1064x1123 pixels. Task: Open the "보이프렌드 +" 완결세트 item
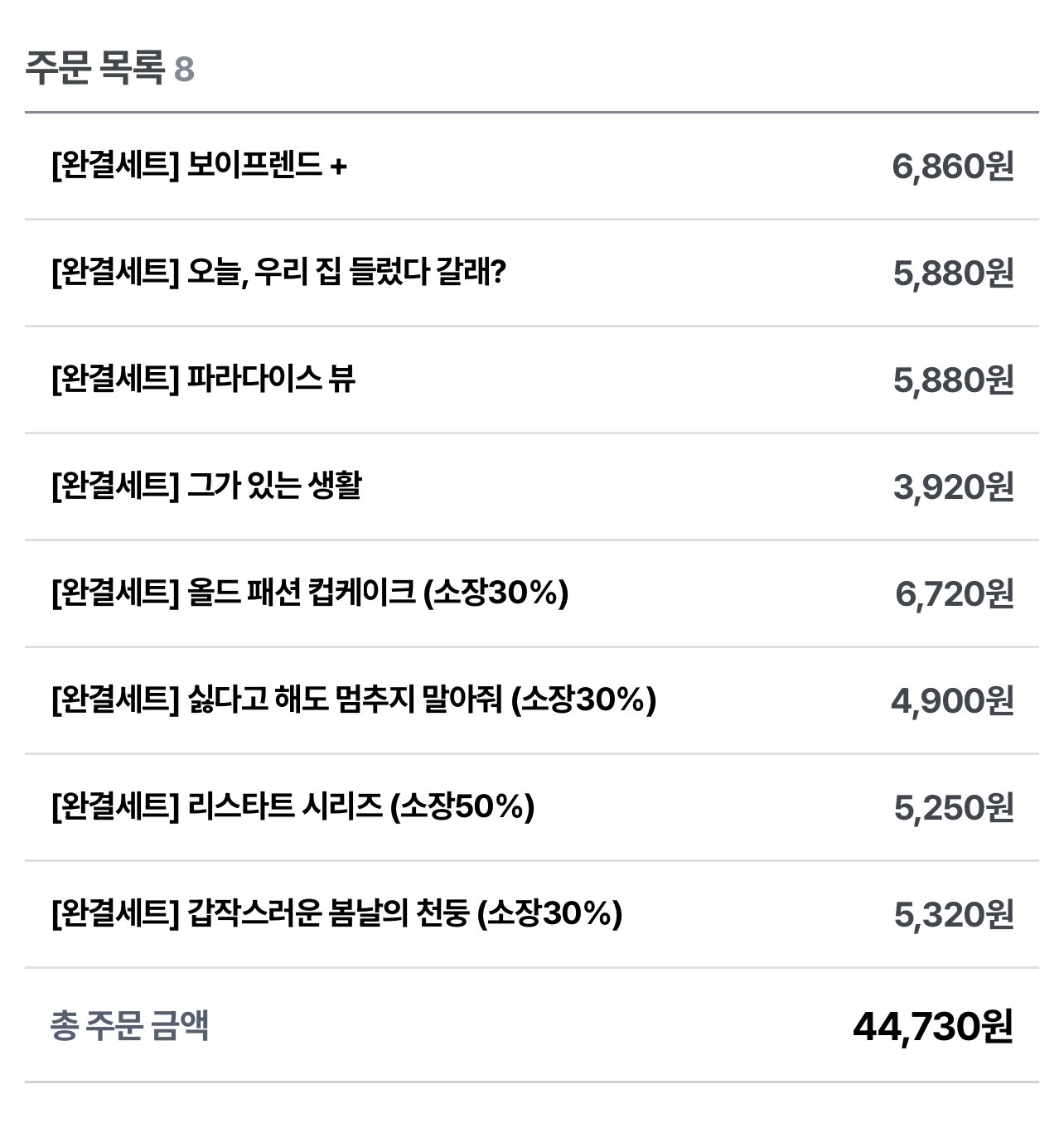[x=199, y=167]
